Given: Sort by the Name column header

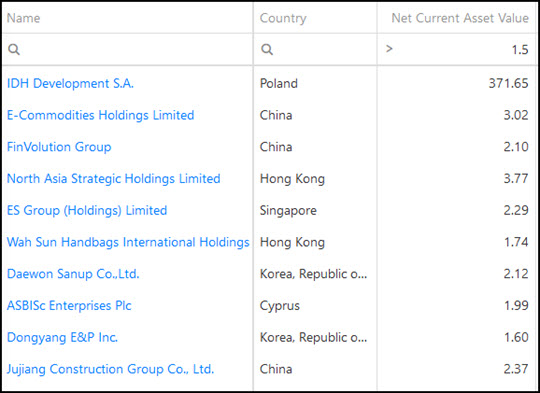Looking at the screenshot, I should click(23, 18).
